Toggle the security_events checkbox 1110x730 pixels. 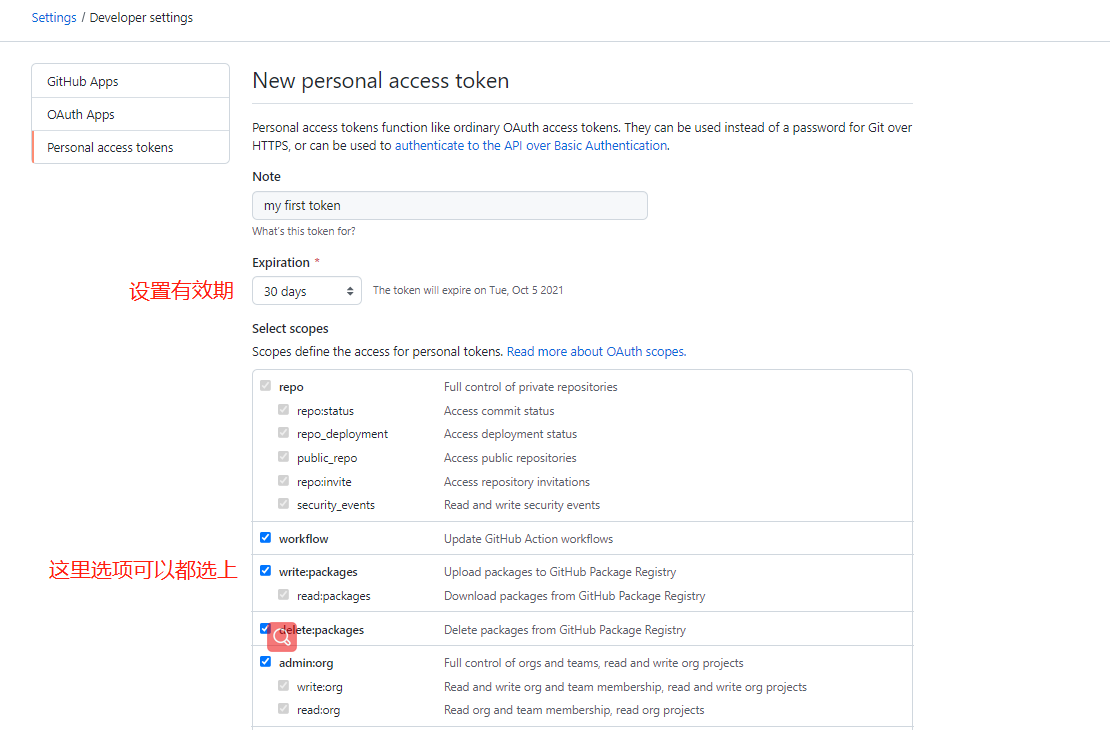click(x=284, y=503)
